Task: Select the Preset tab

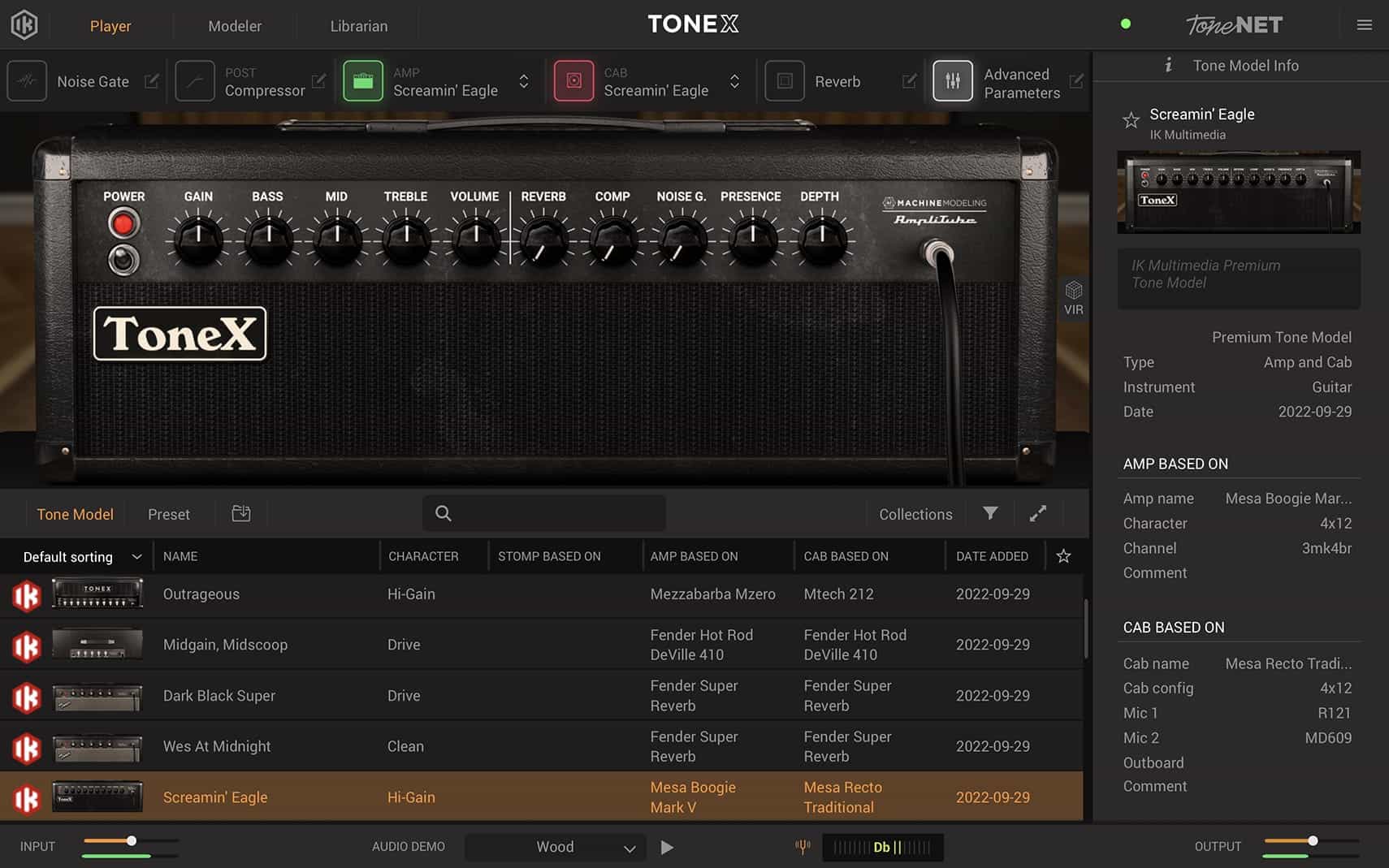Action: (169, 514)
